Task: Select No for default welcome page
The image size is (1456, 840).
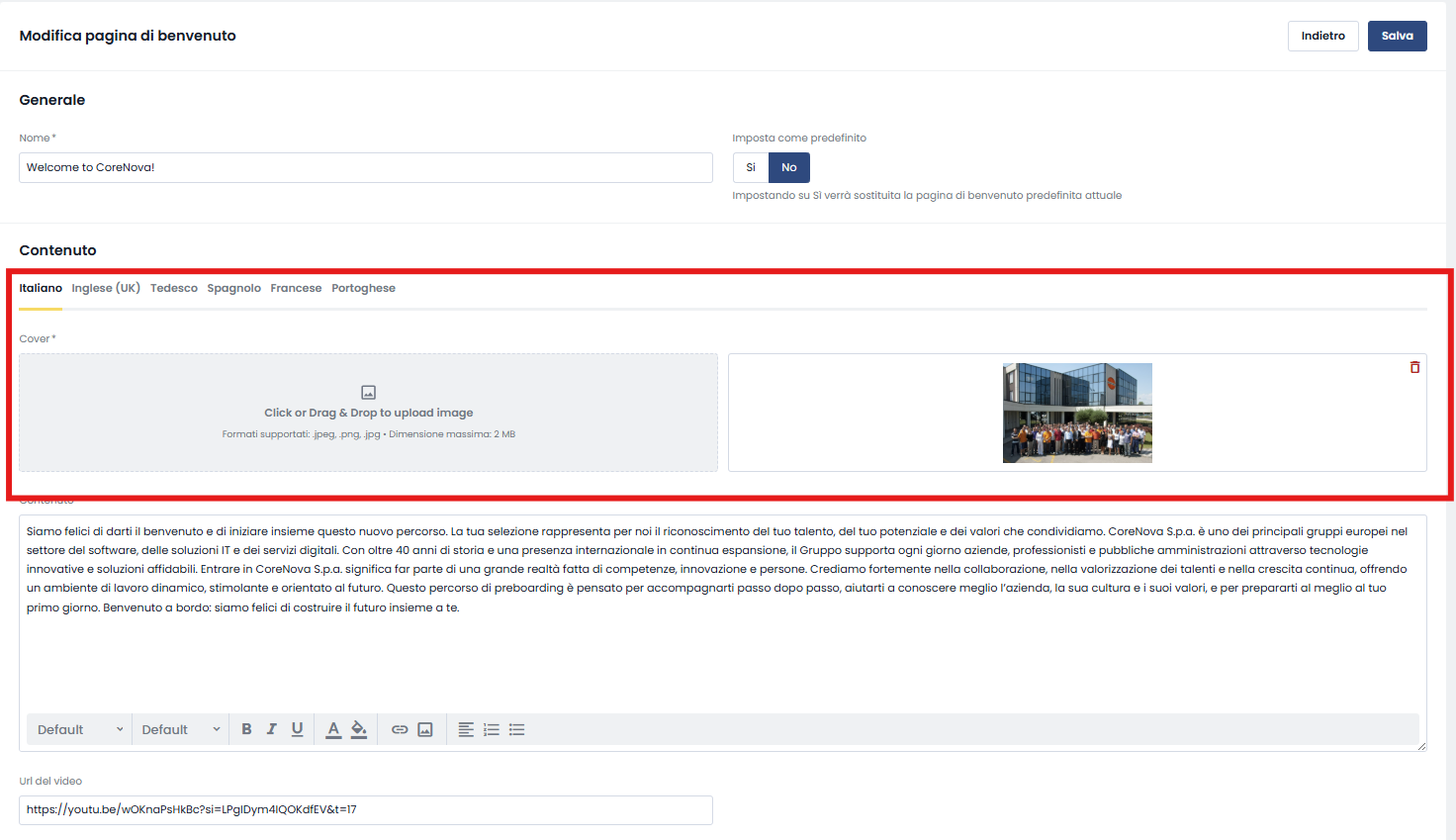Action: click(x=789, y=167)
